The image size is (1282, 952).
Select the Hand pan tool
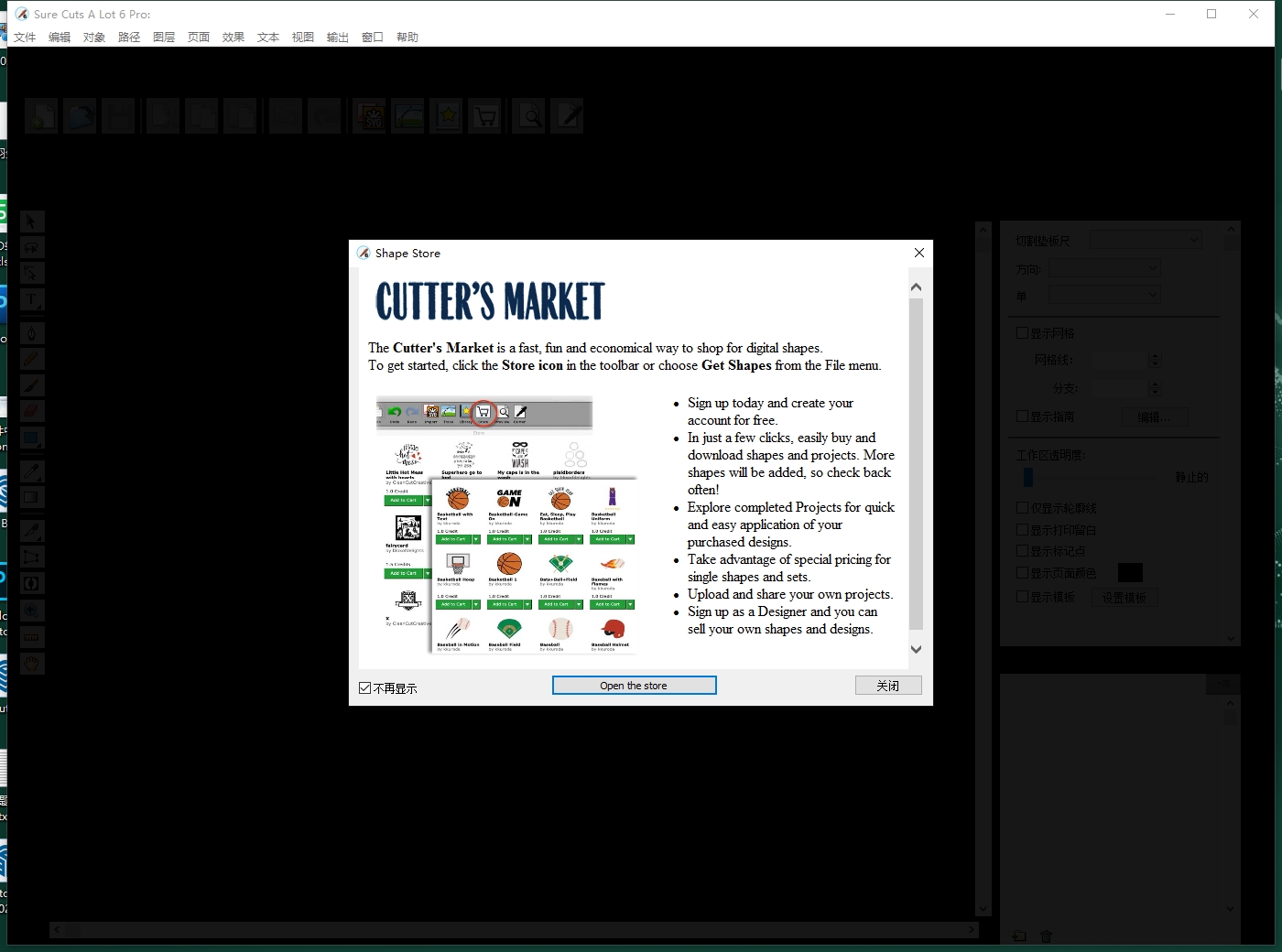32,664
